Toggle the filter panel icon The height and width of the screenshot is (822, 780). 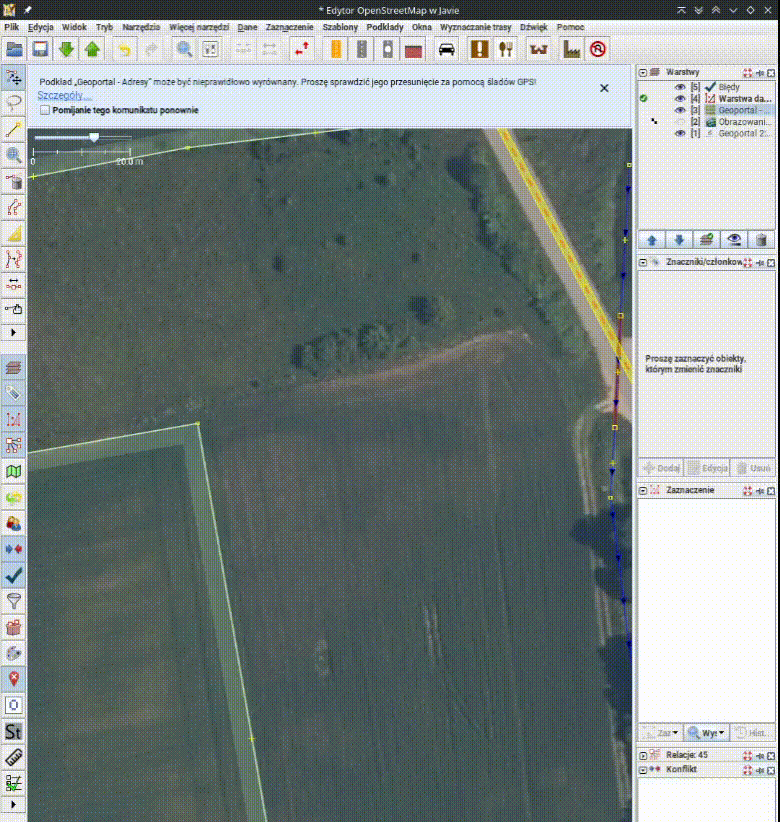click(14, 601)
